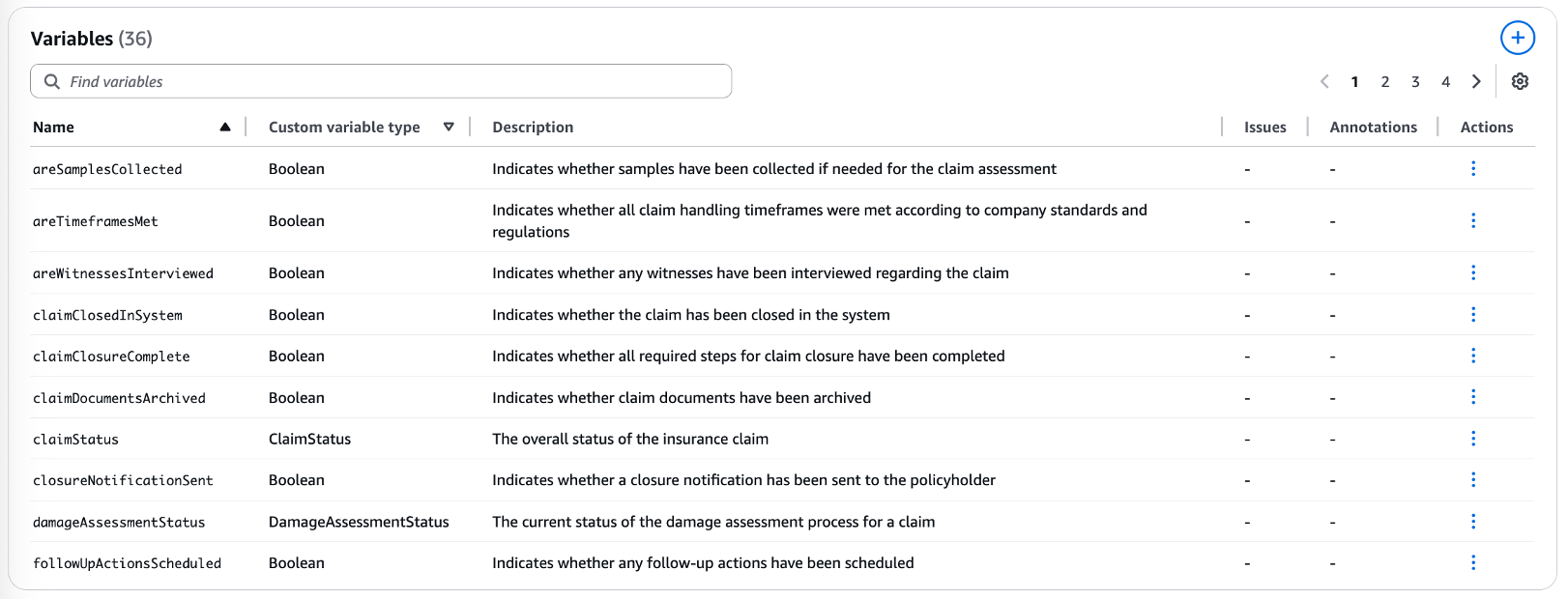Open the actions menu for damageAssessmentStatus
This screenshot has height=599, width=1568.
[x=1473, y=521]
